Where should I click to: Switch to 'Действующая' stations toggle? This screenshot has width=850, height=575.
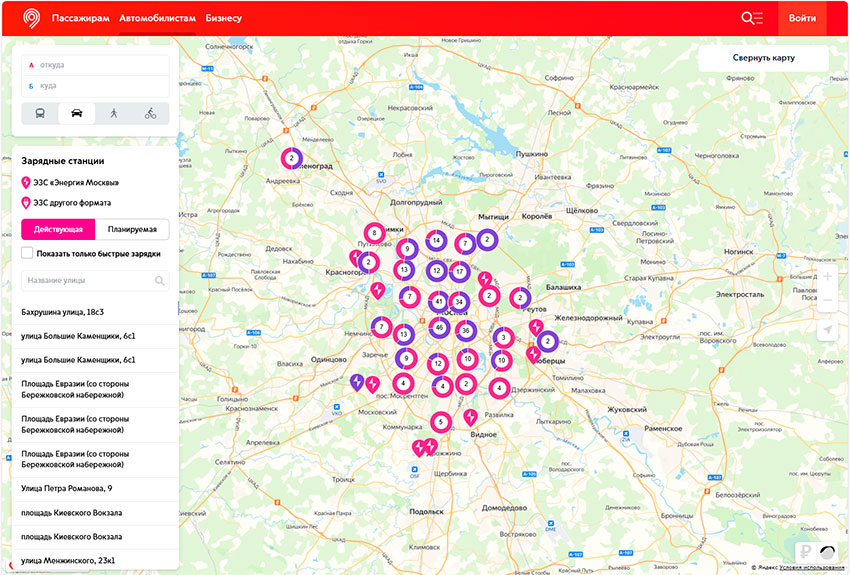[58, 229]
